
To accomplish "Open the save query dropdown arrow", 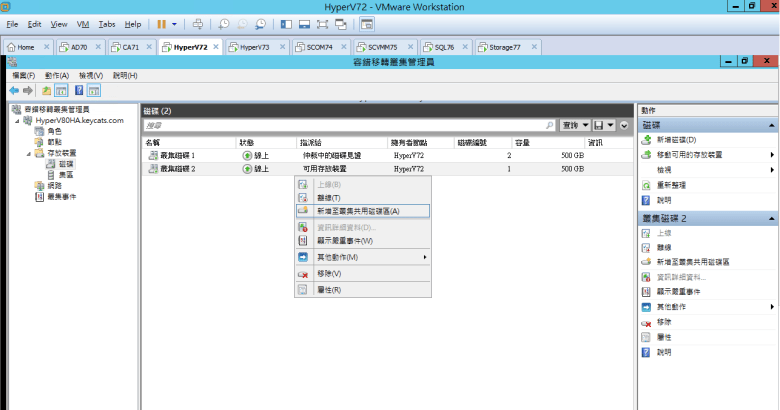I will coord(610,125).
